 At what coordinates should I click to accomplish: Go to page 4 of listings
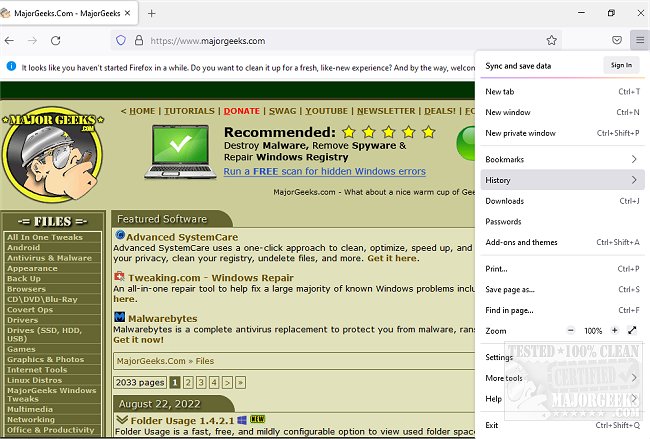coord(214,382)
